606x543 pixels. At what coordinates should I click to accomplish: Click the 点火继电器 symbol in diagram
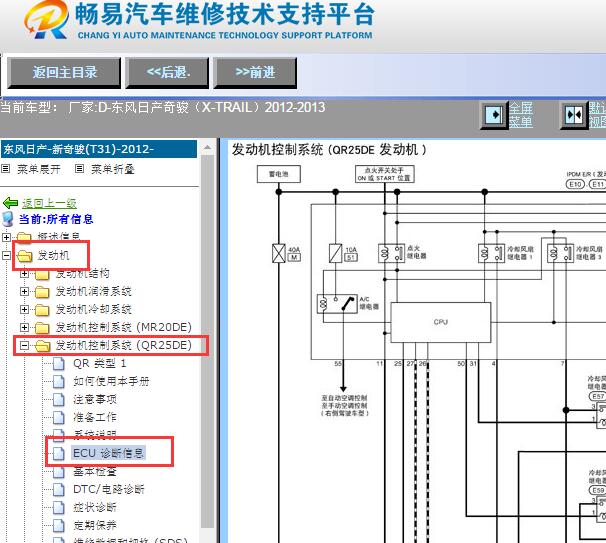pos(392,254)
